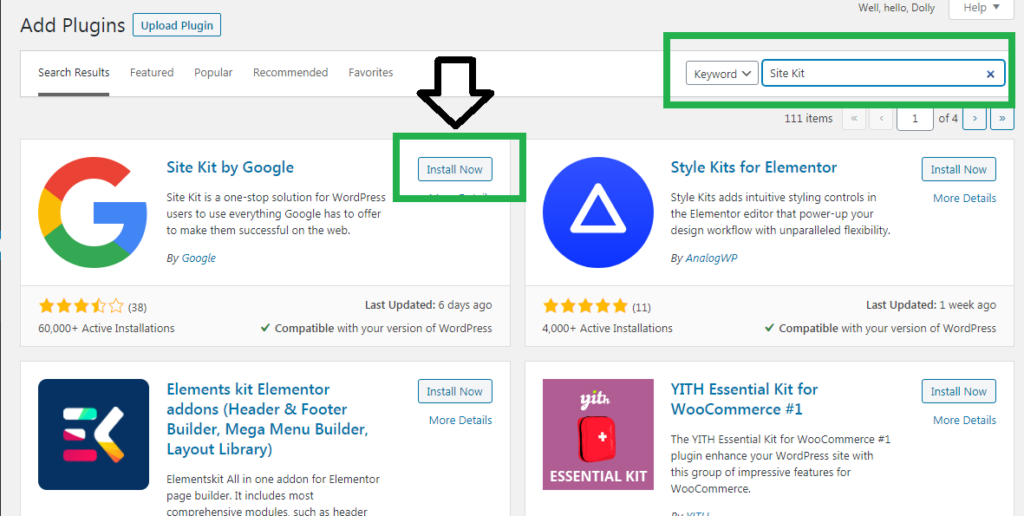Install Site Kit by Google now
Image resolution: width=1024 pixels, height=516 pixels.
(x=455, y=169)
